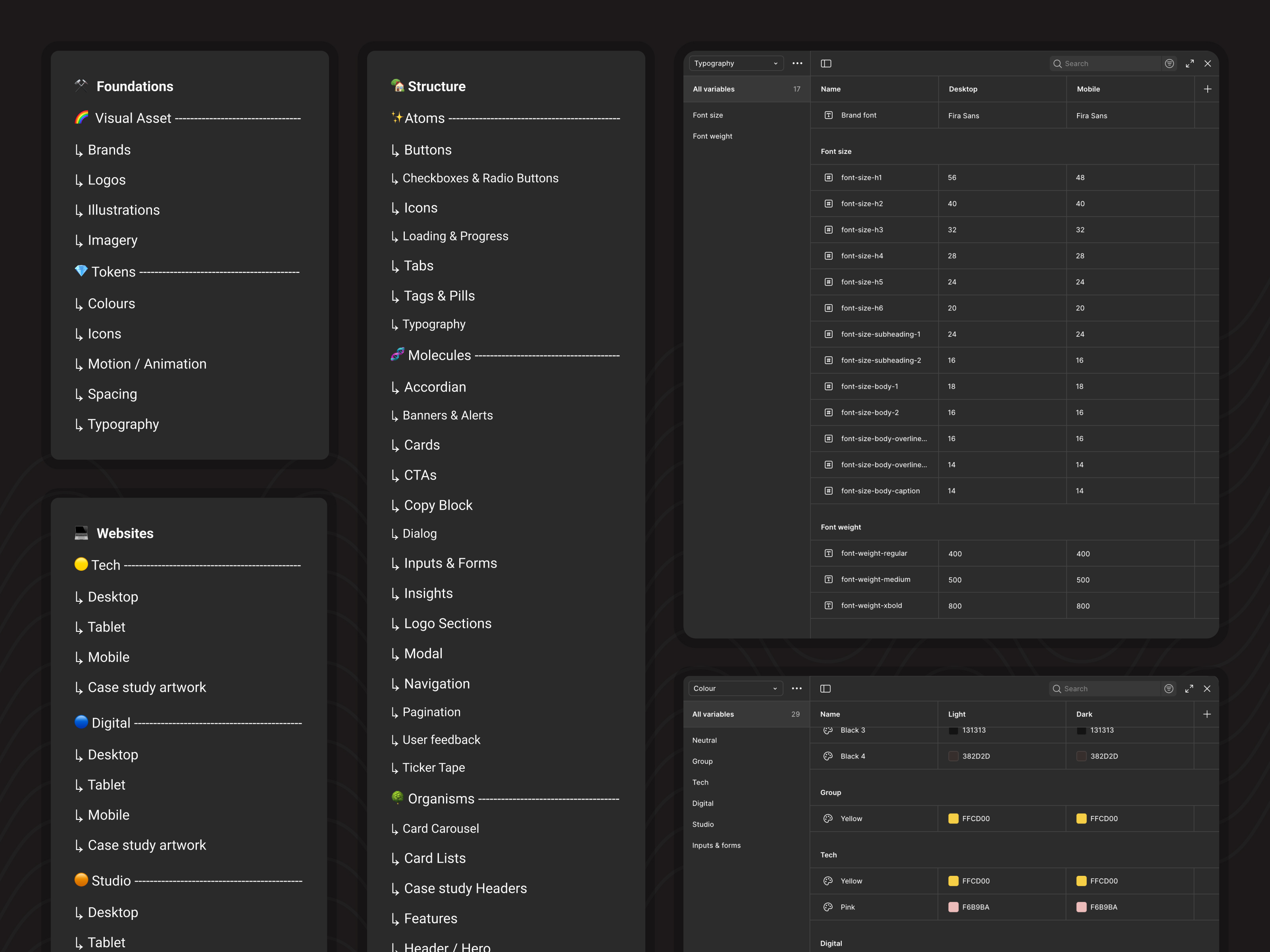Click the Pink F6B9BA Light colour swatch

pos(953,907)
